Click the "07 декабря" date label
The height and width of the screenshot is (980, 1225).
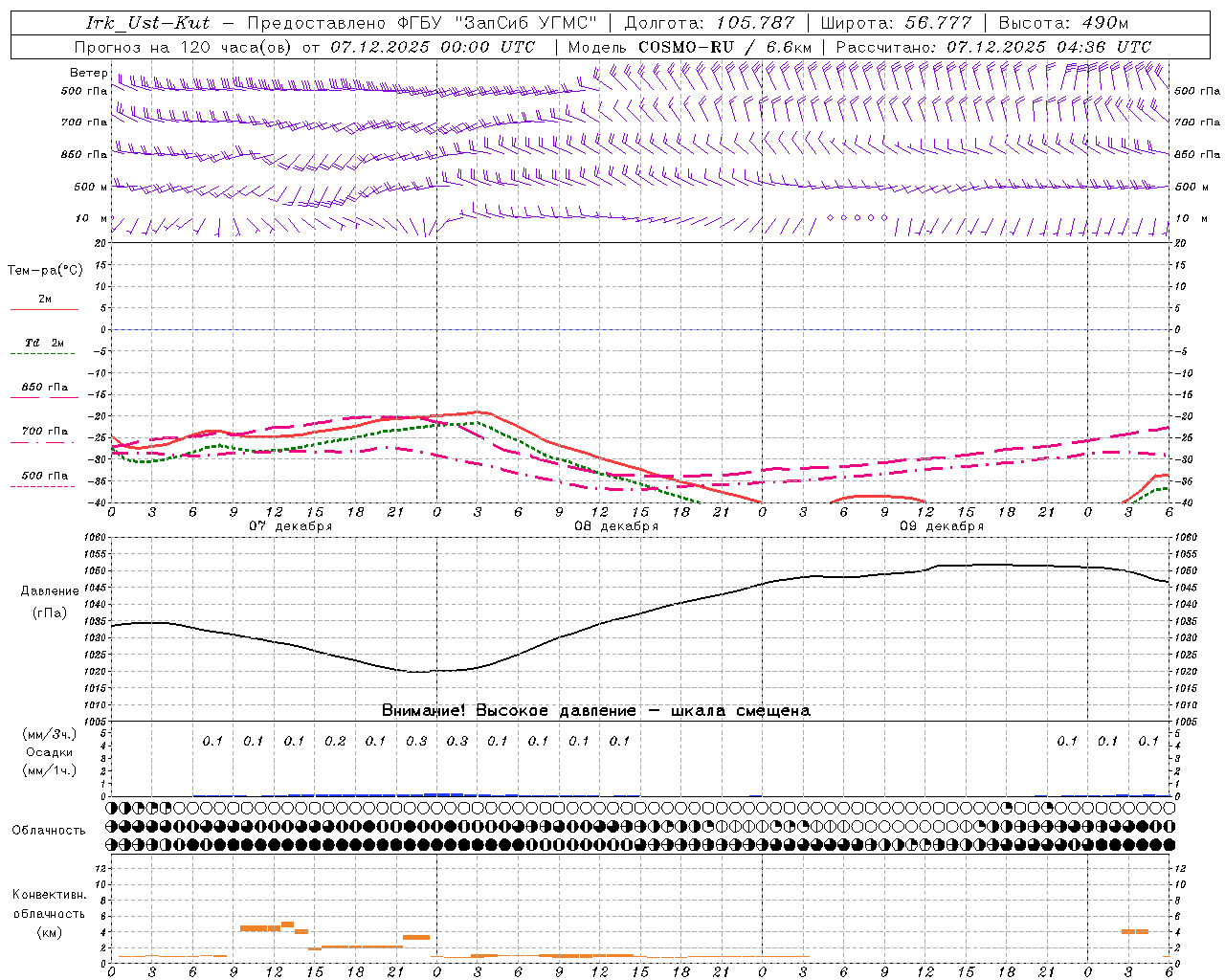click(x=290, y=526)
